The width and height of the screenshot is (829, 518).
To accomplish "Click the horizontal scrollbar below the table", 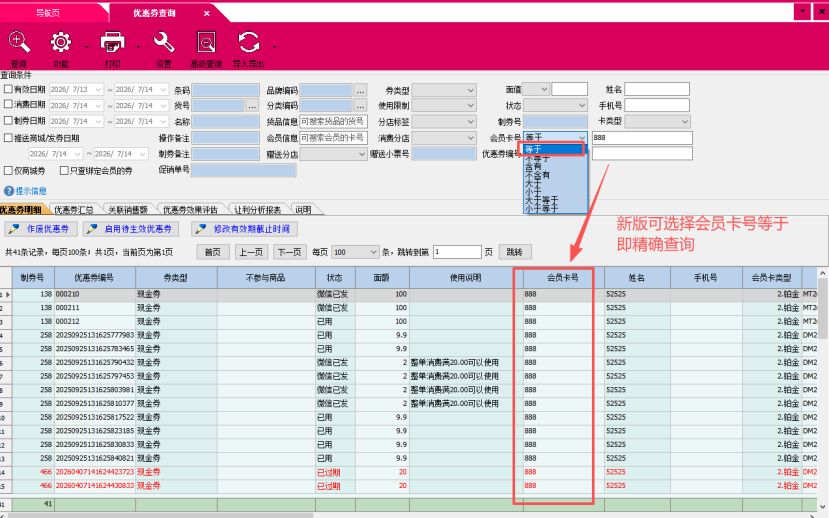I will coord(159,515).
